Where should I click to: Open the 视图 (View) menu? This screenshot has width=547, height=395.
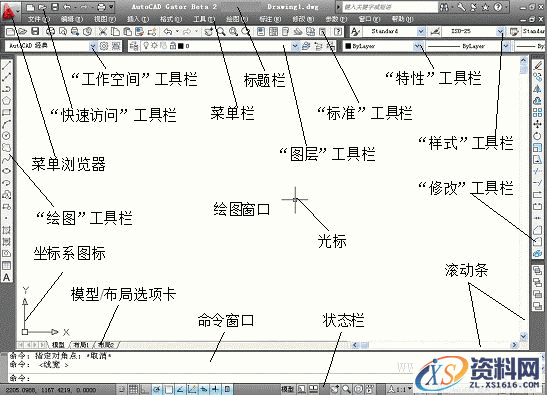(104, 19)
